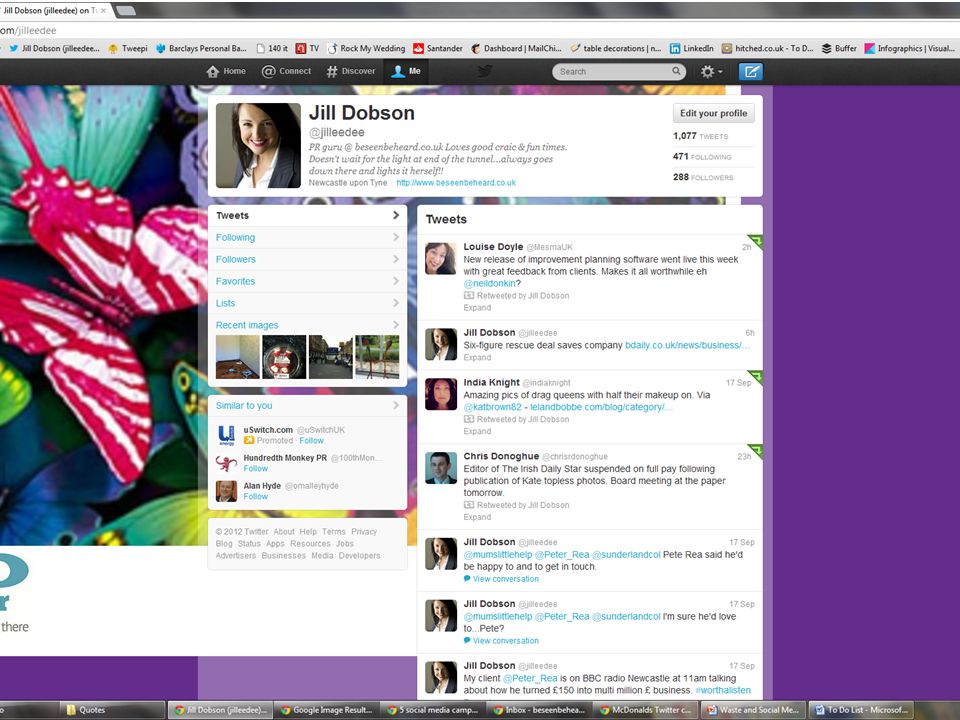Select the Me tab

click(406, 71)
